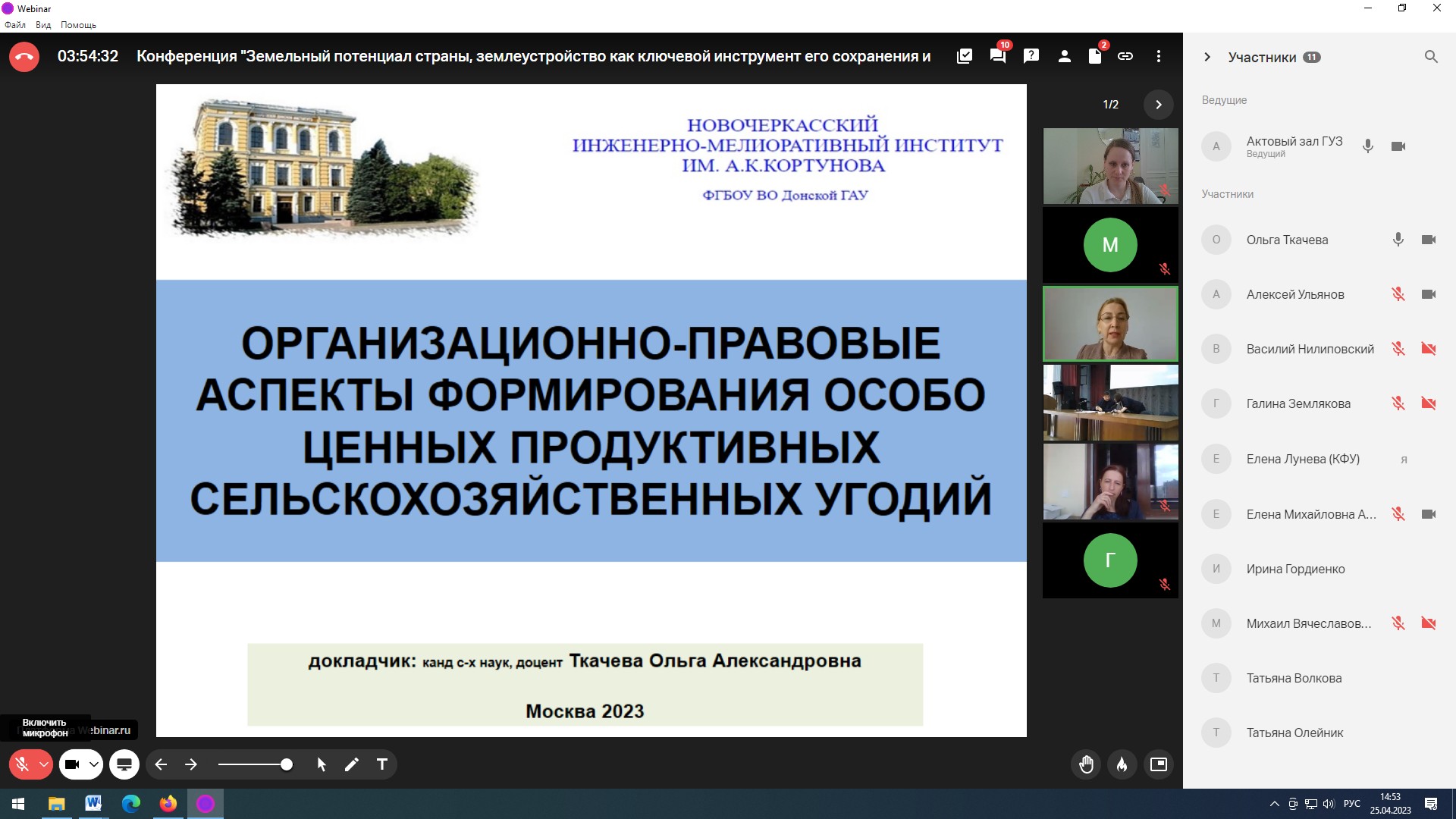The width and height of the screenshot is (1456, 819).
Task: Open the Файл menu
Action: pos(15,25)
